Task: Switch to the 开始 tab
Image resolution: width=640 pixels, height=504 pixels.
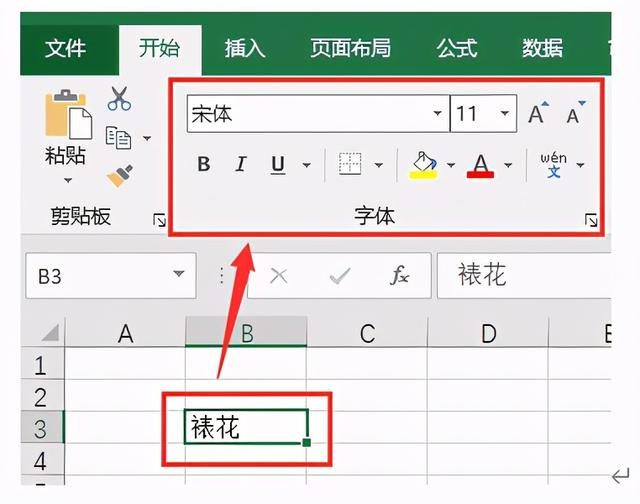Action: 159,48
